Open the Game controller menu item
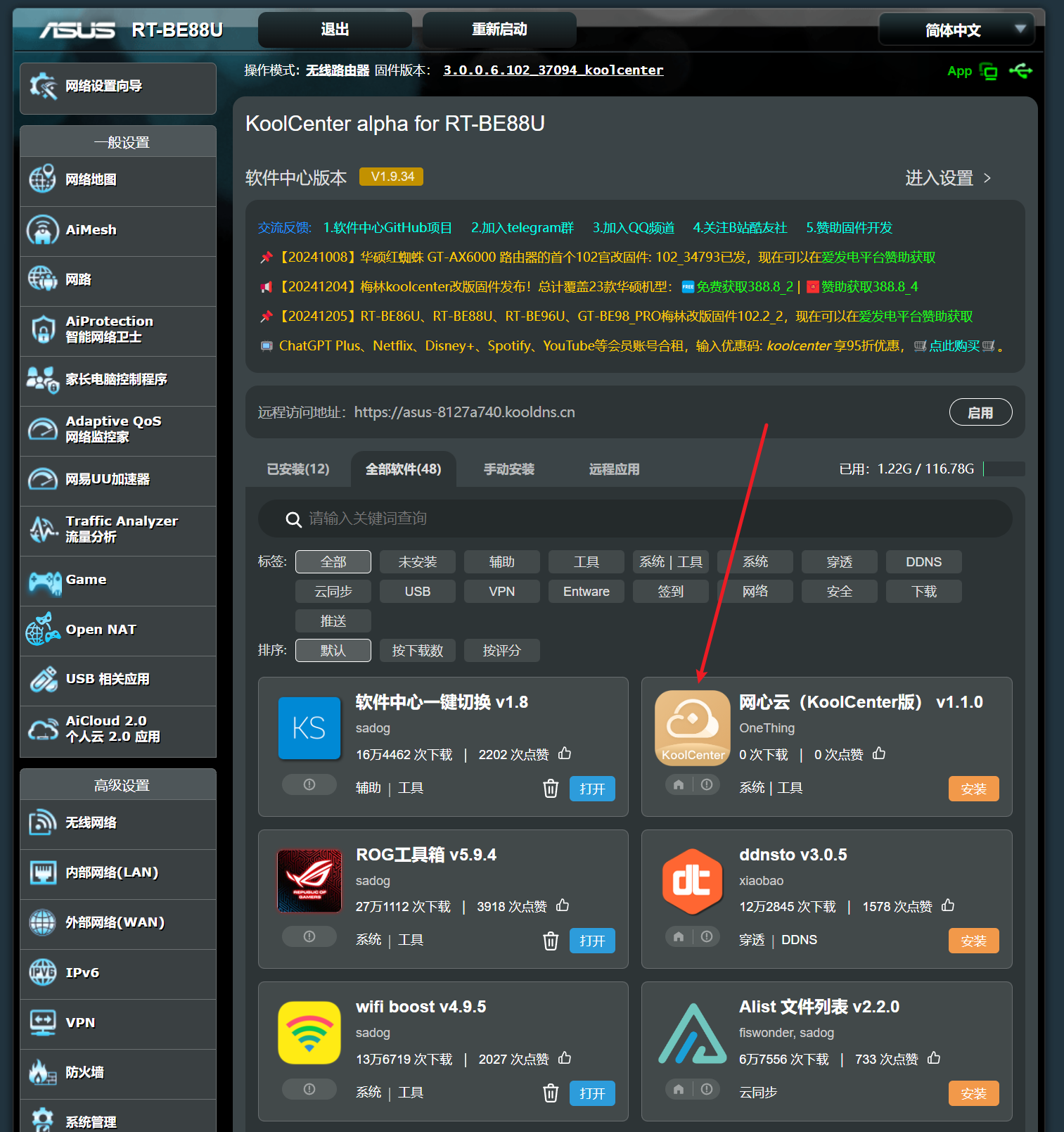The height and width of the screenshot is (1132, 1064). pos(118,580)
